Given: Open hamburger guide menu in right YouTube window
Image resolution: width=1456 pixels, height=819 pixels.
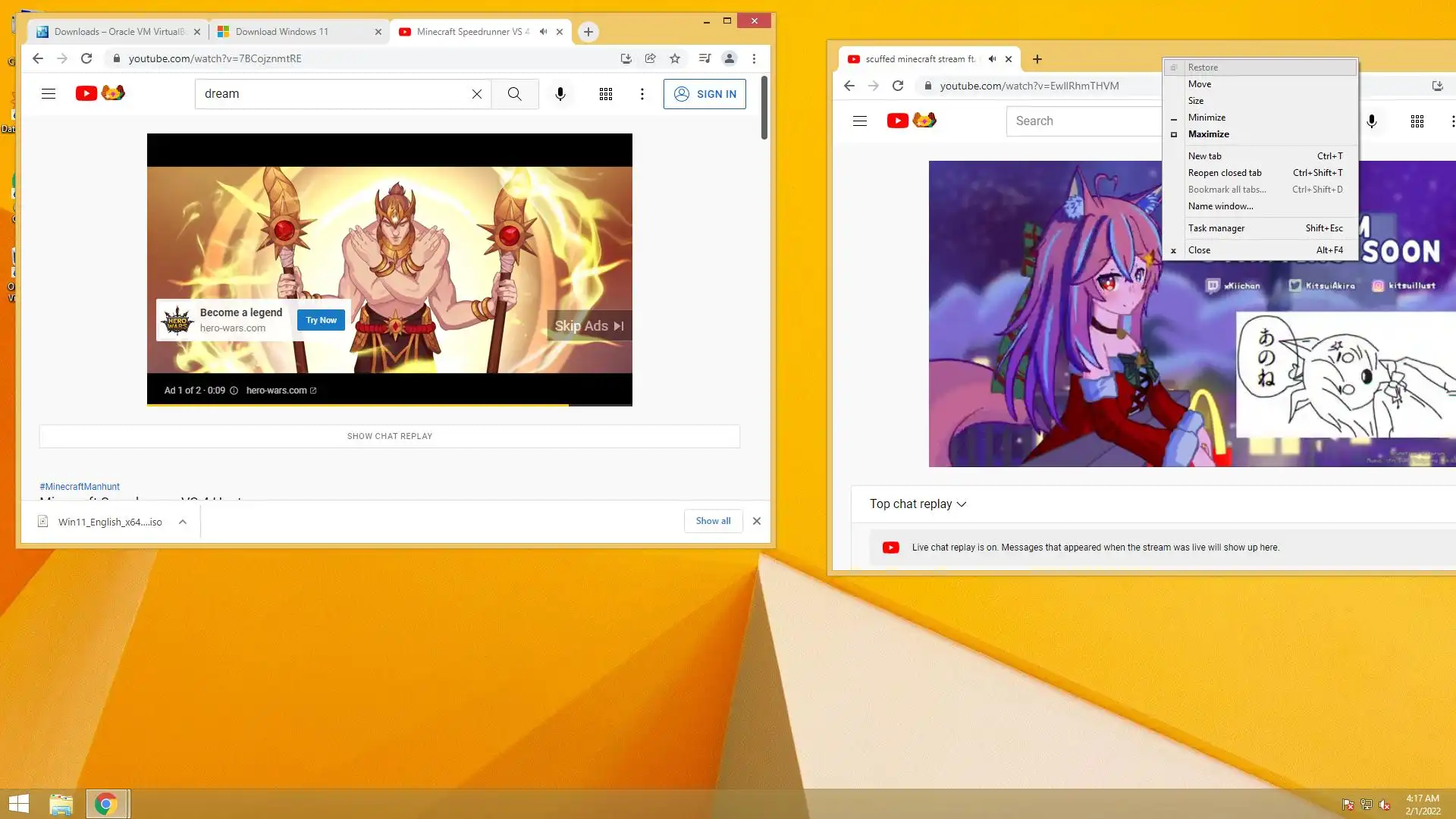Looking at the screenshot, I should tap(859, 121).
